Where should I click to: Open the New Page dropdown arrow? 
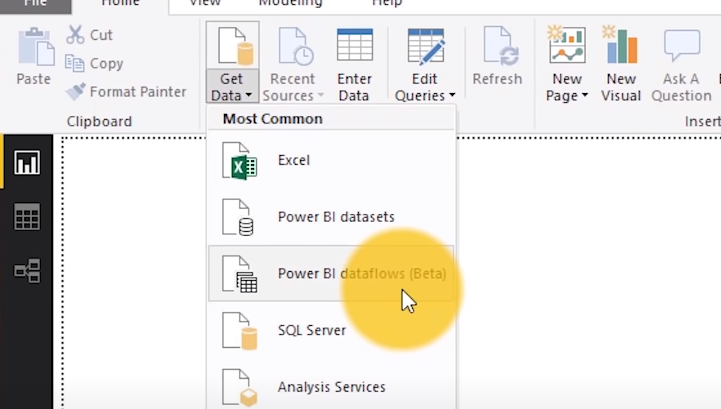tap(584, 95)
